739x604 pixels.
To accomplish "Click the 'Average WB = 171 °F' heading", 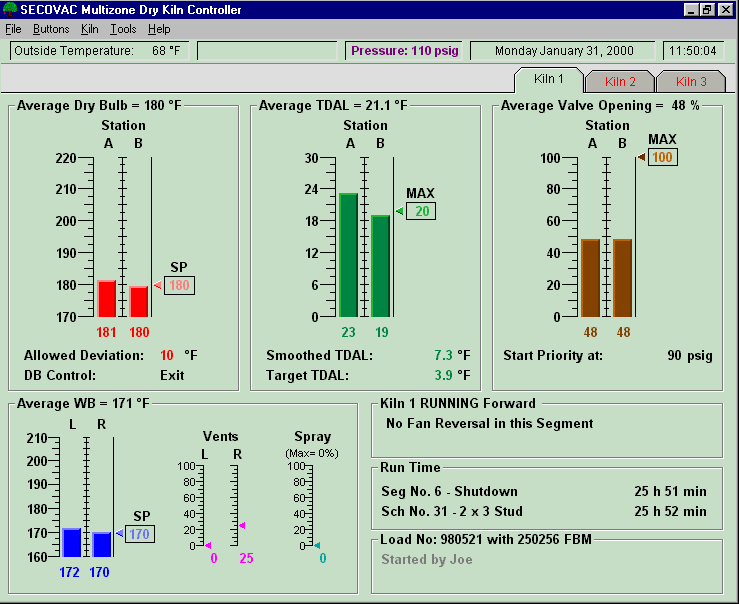I will pos(83,404).
